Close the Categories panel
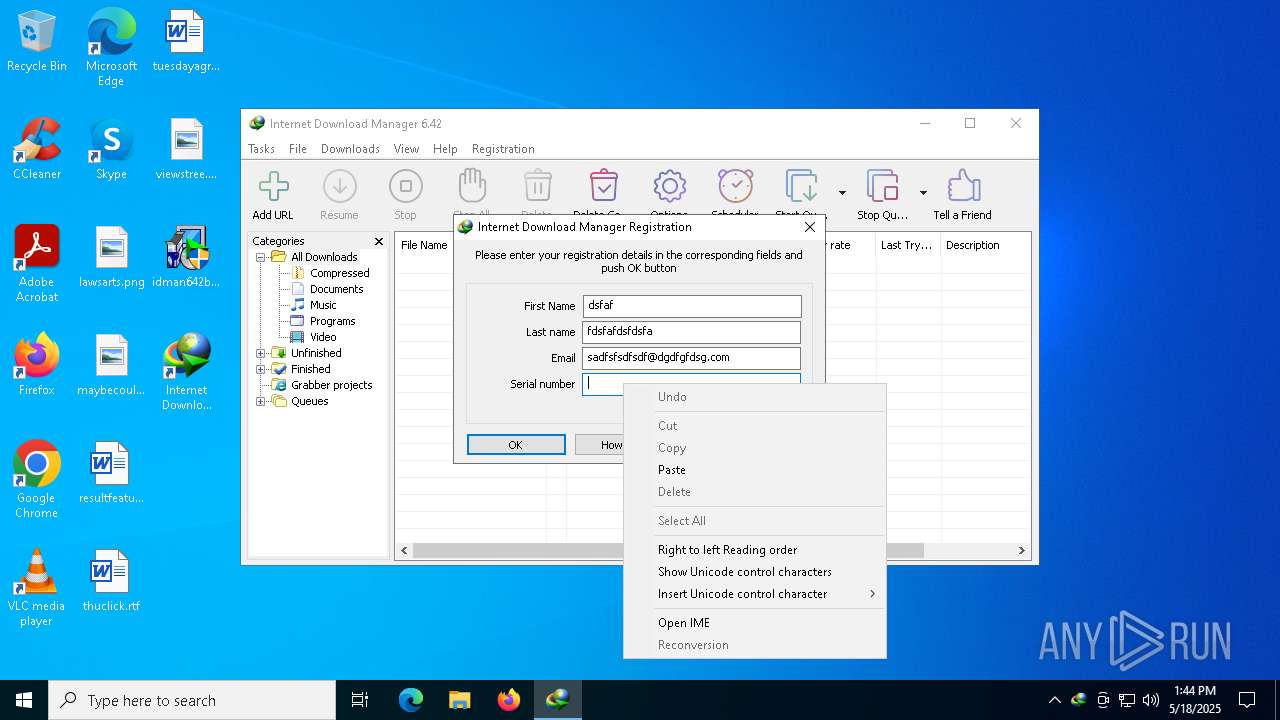Image resolution: width=1280 pixels, height=720 pixels. tap(379, 241)
